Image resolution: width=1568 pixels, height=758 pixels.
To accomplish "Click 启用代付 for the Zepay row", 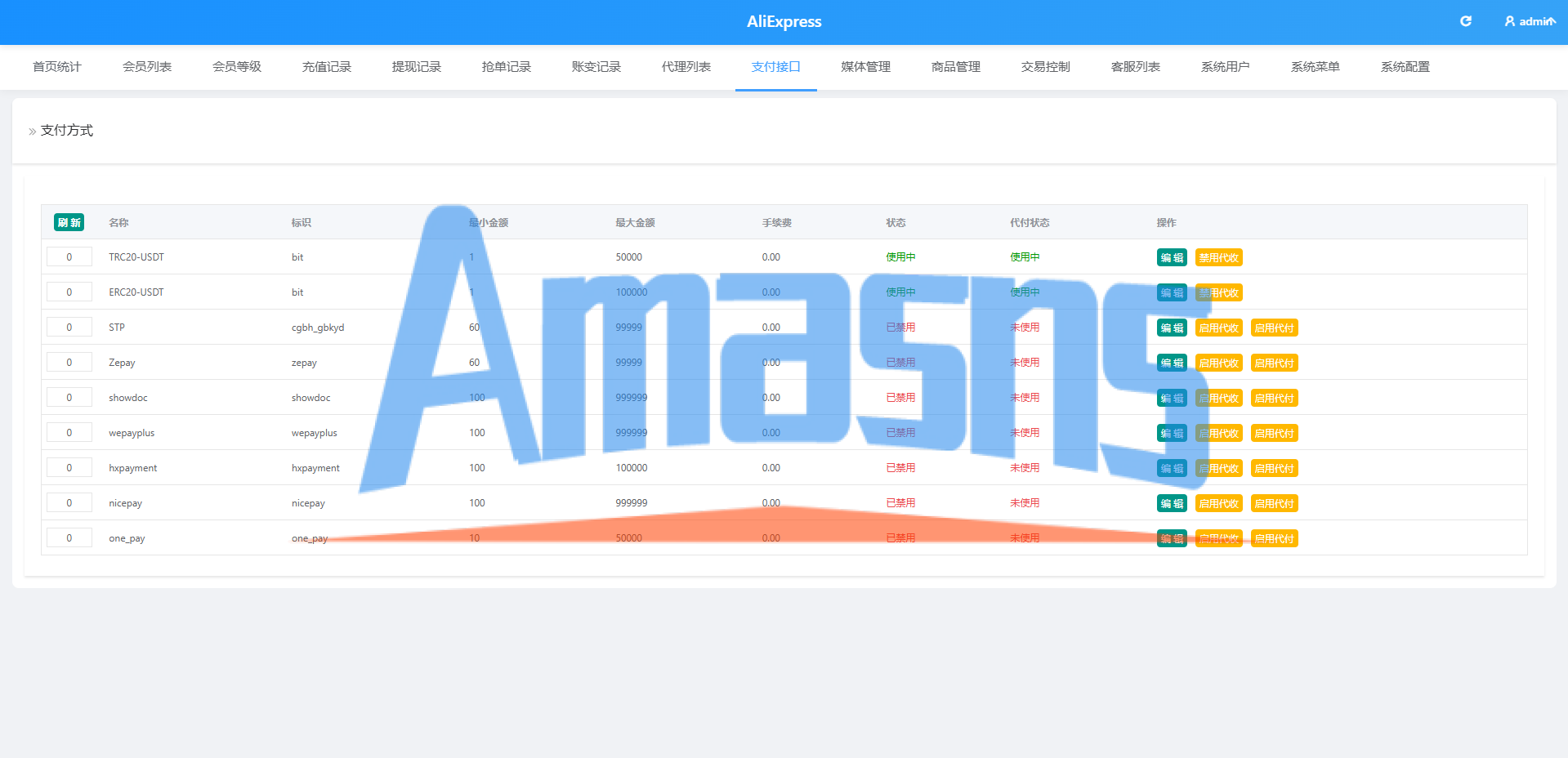I will click(1275, 363).
